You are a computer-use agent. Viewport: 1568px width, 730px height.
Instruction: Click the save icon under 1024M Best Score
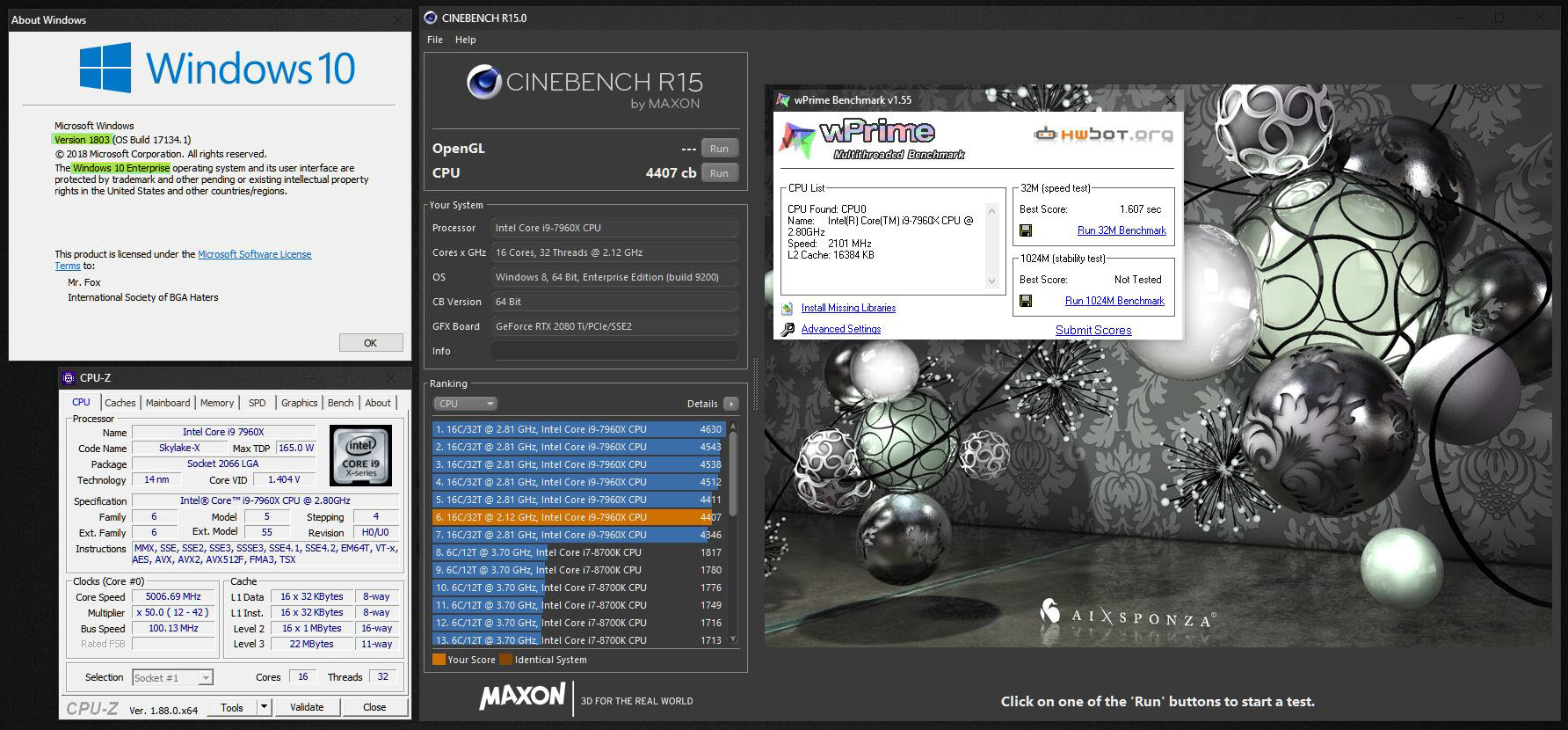1025,301
